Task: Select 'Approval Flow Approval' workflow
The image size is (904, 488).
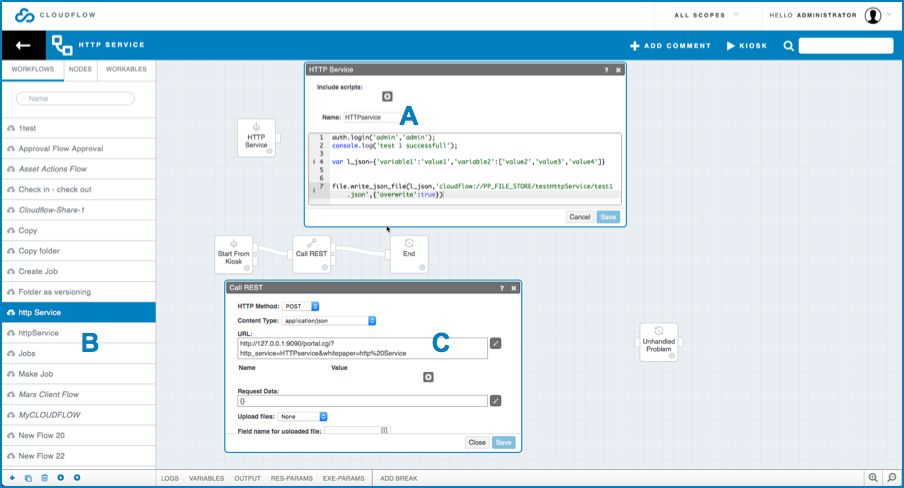Action: 78,149
